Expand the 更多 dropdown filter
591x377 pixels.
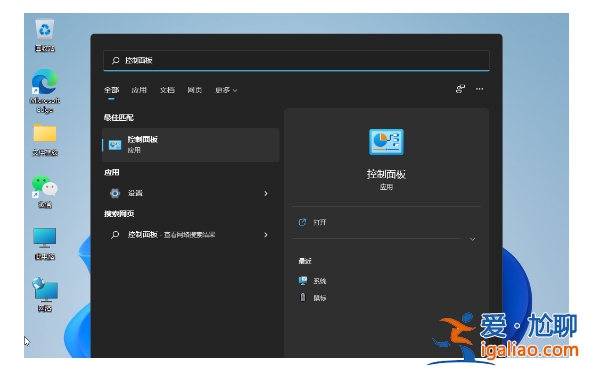coord(226,90)
